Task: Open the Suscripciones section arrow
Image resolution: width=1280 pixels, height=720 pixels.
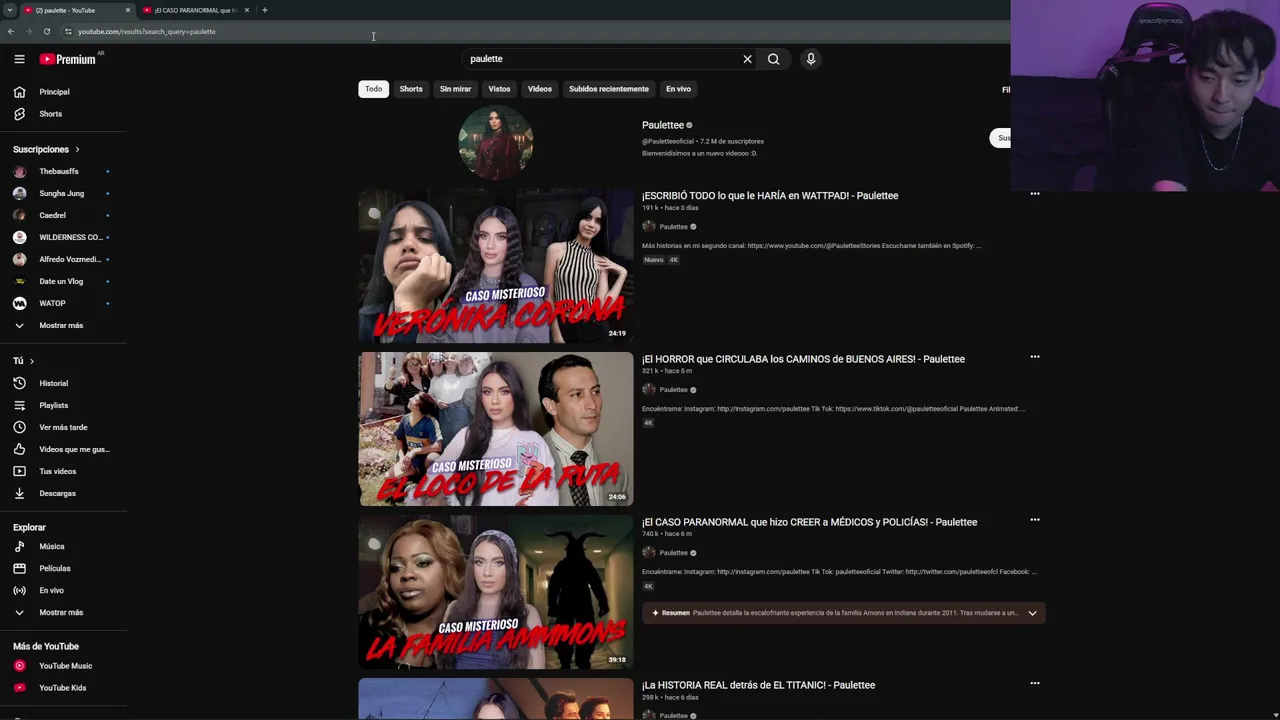Action: (77, 149)
